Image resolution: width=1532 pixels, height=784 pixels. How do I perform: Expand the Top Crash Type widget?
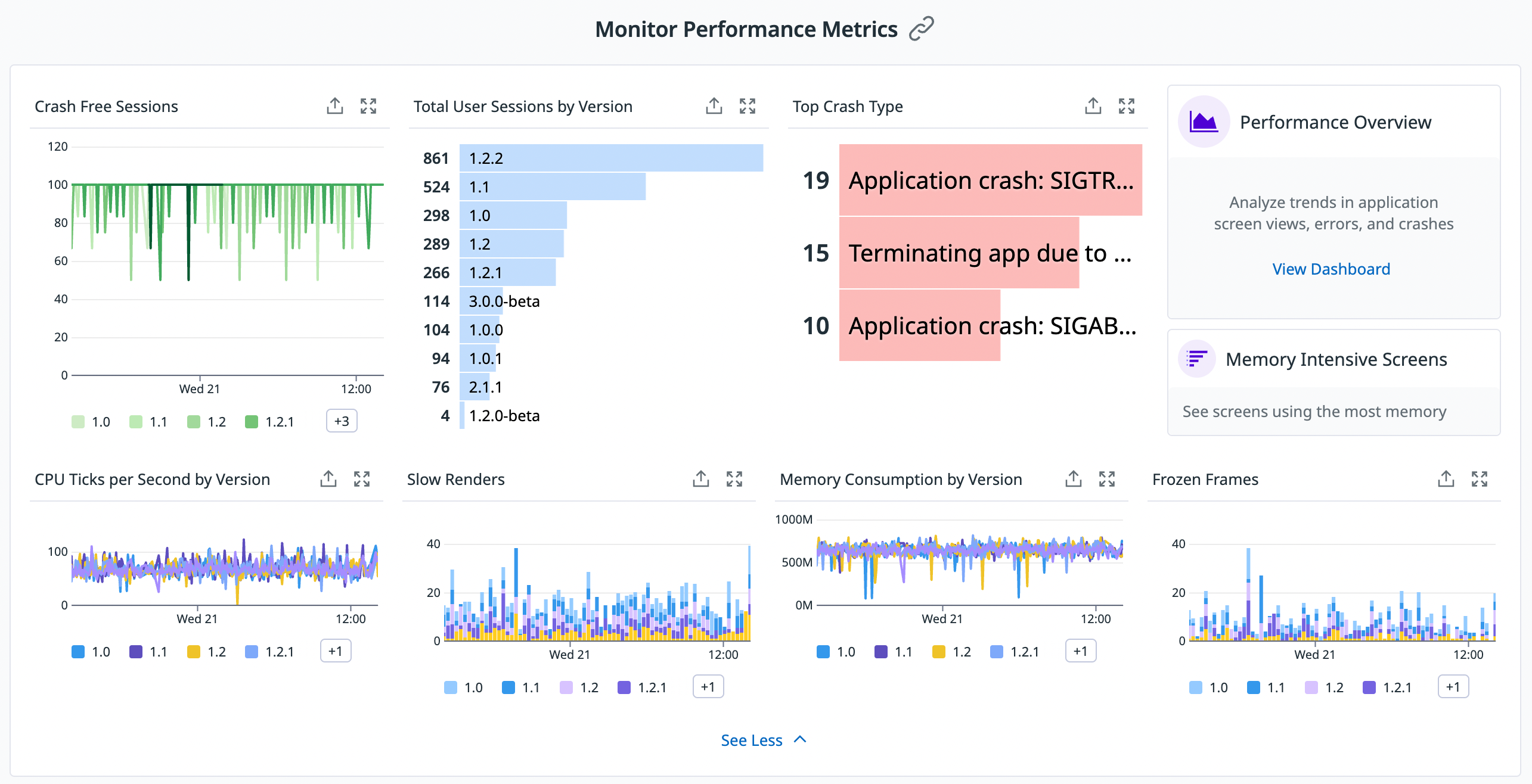coord(1127,105)
